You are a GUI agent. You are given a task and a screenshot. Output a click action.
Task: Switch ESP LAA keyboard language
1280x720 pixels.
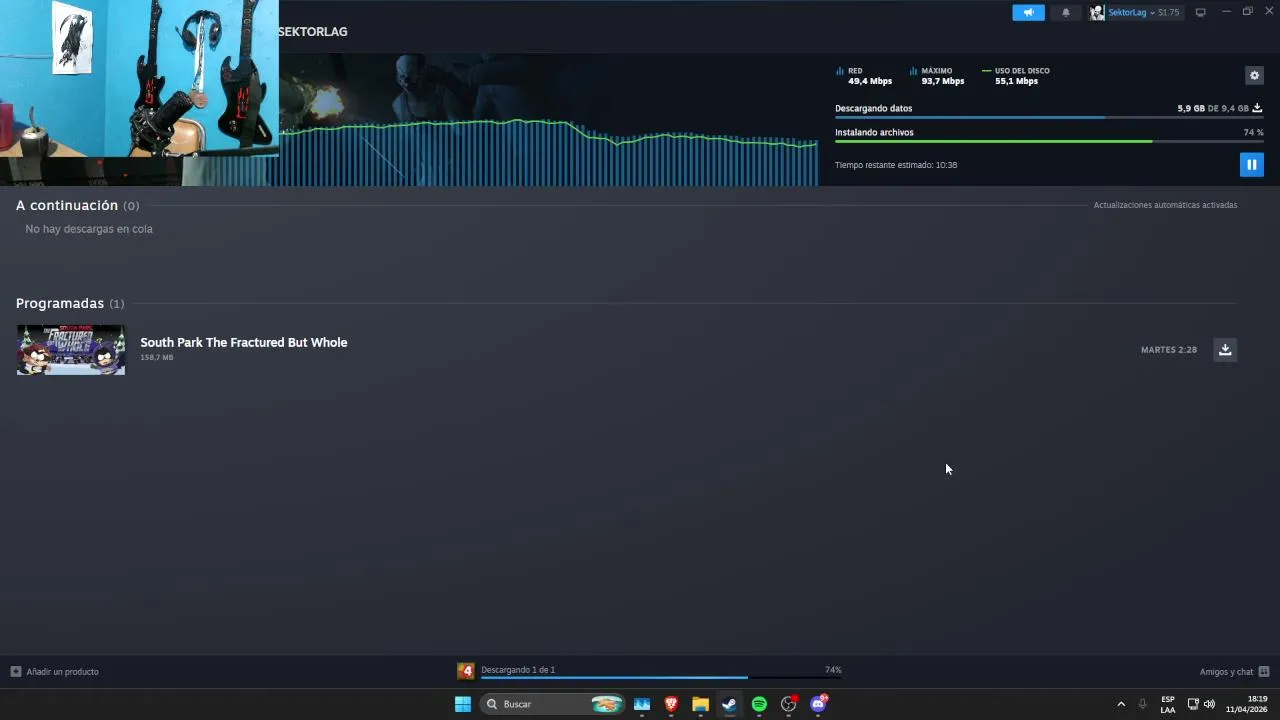coord(1168,704)
